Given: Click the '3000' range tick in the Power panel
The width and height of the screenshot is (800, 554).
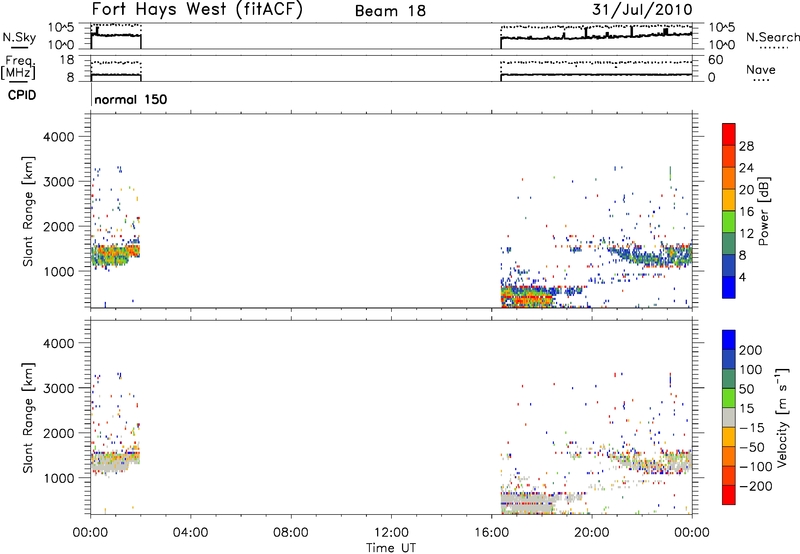Looking at the screenshot, I should (x=58, y=182).
